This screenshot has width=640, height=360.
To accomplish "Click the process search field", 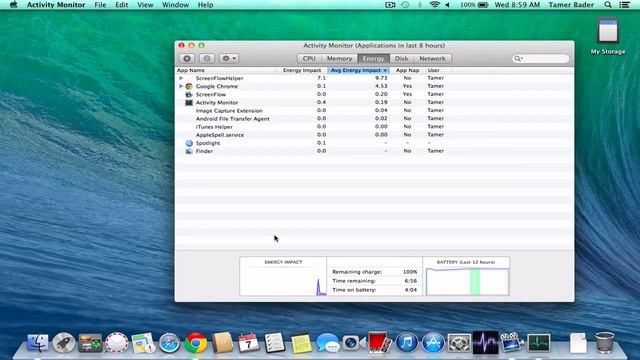I will [x=541, y=58].
